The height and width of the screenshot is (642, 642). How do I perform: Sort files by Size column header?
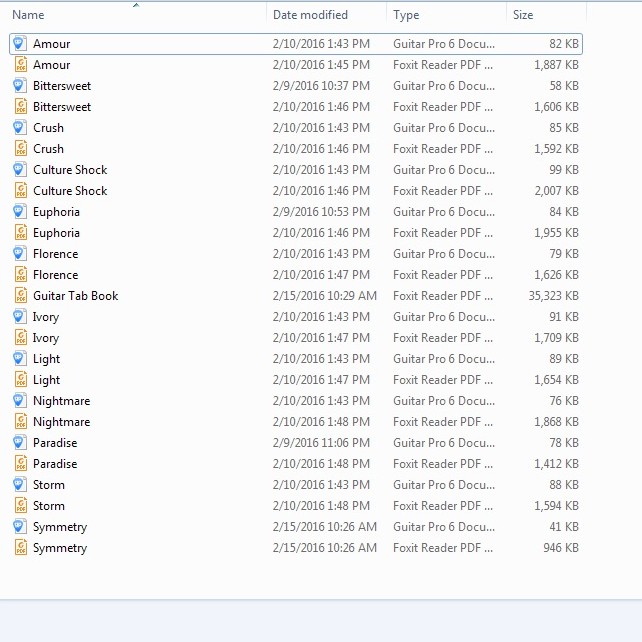pyautogui.click(x=523, y=15)
